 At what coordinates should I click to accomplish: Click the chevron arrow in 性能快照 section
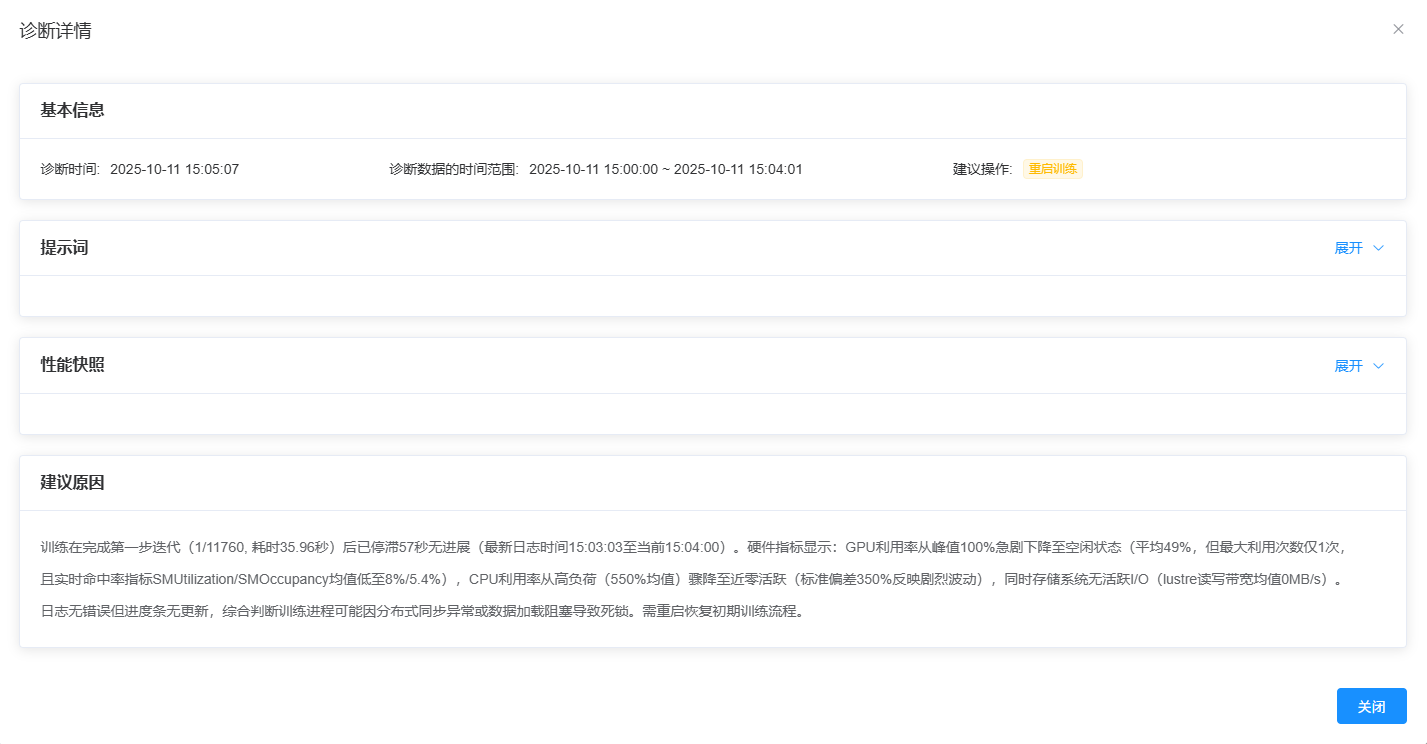tap(1379, 366)
